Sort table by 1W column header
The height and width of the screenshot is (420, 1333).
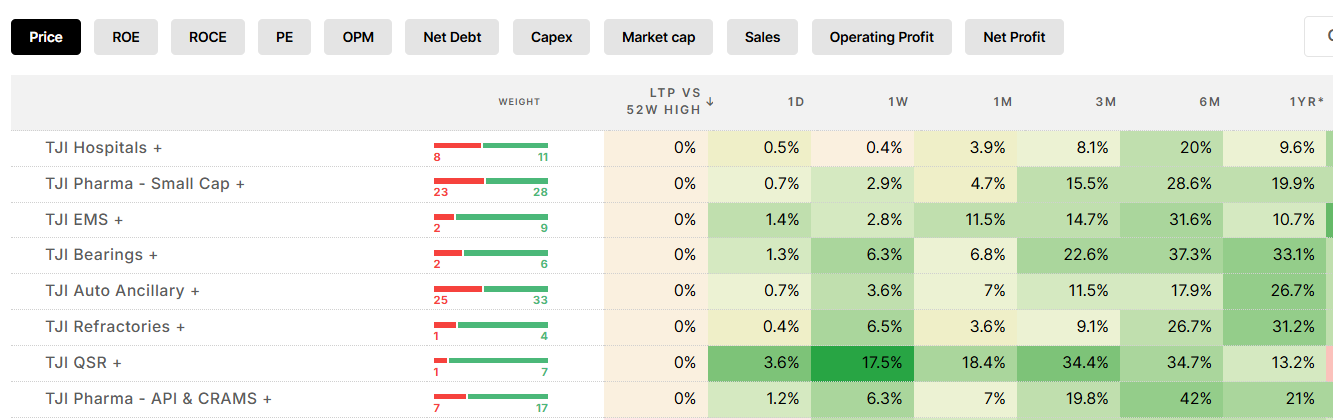898,102
